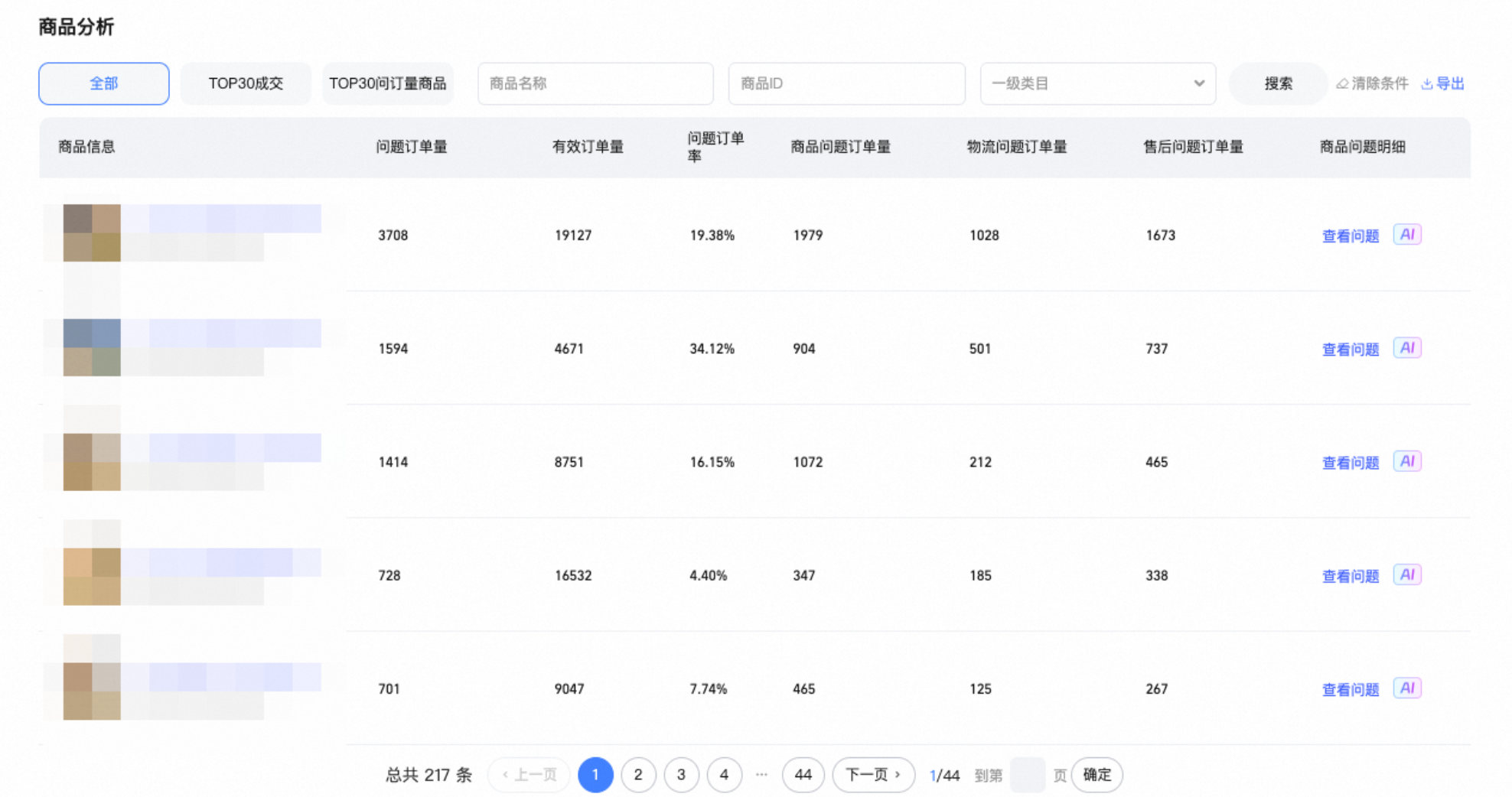The height and width of the screenshot is (797, 1512).
Task: Click the 确定 confirm button
Action: [x=1097, y=775]
